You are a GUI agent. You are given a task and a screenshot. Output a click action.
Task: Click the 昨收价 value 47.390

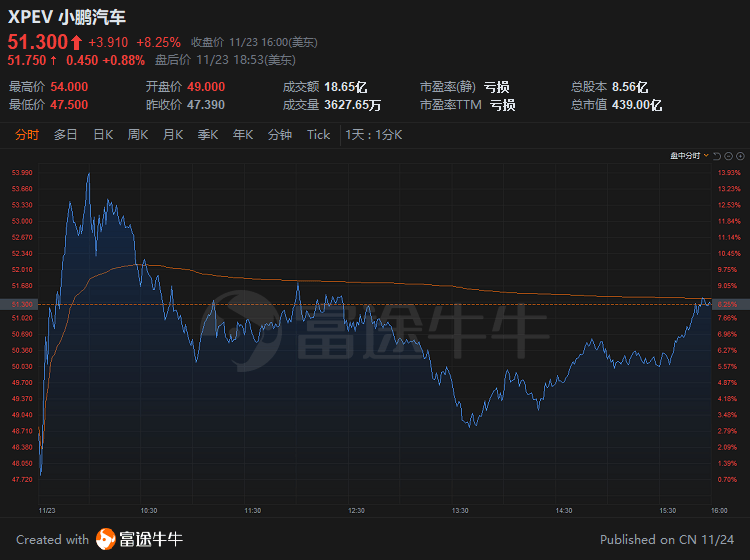coord(206,105)
